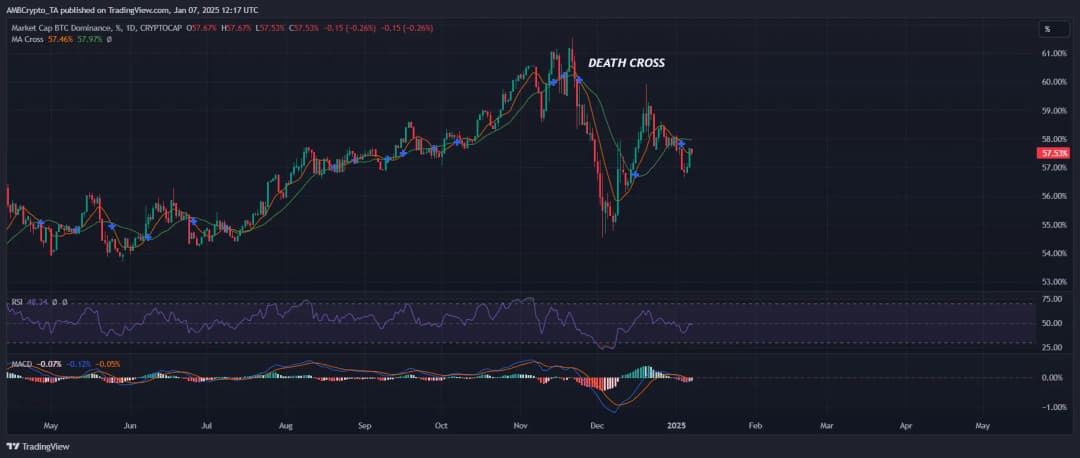This screenshot has width=1080, height=458.
Task: Click the Aug label on the time axis
Action: click(x=285, y=425)
